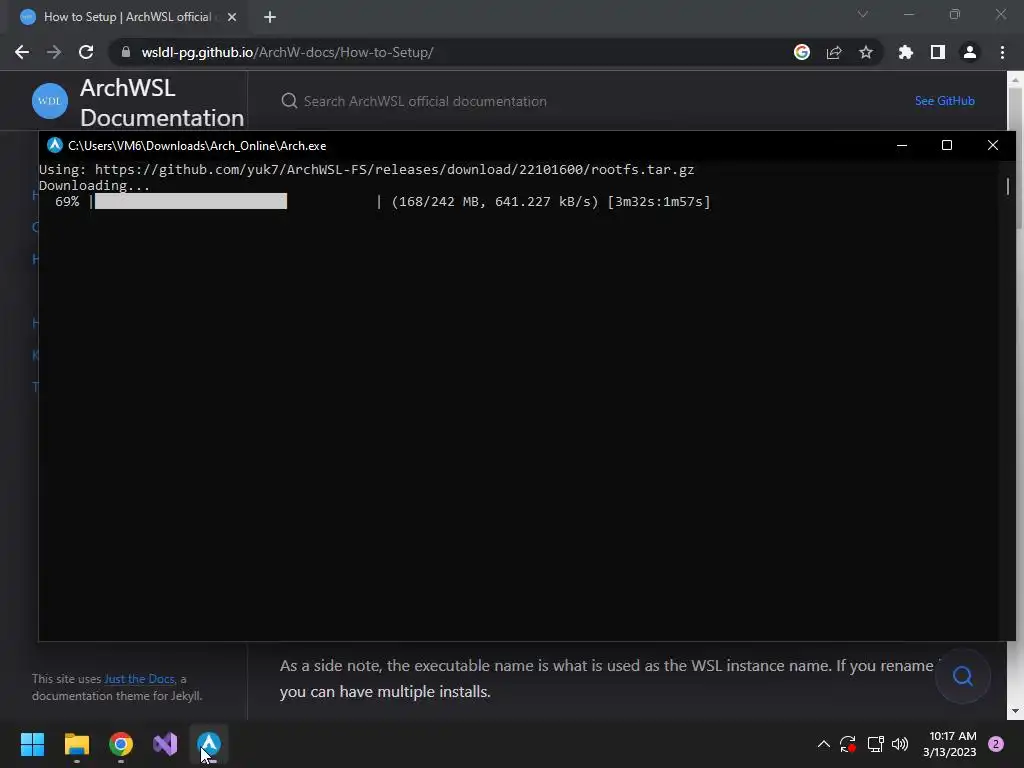Click the Google icon in address bar
This screenshot has height=768, width=1024.
pyautogui.click(x=802, y=52)
